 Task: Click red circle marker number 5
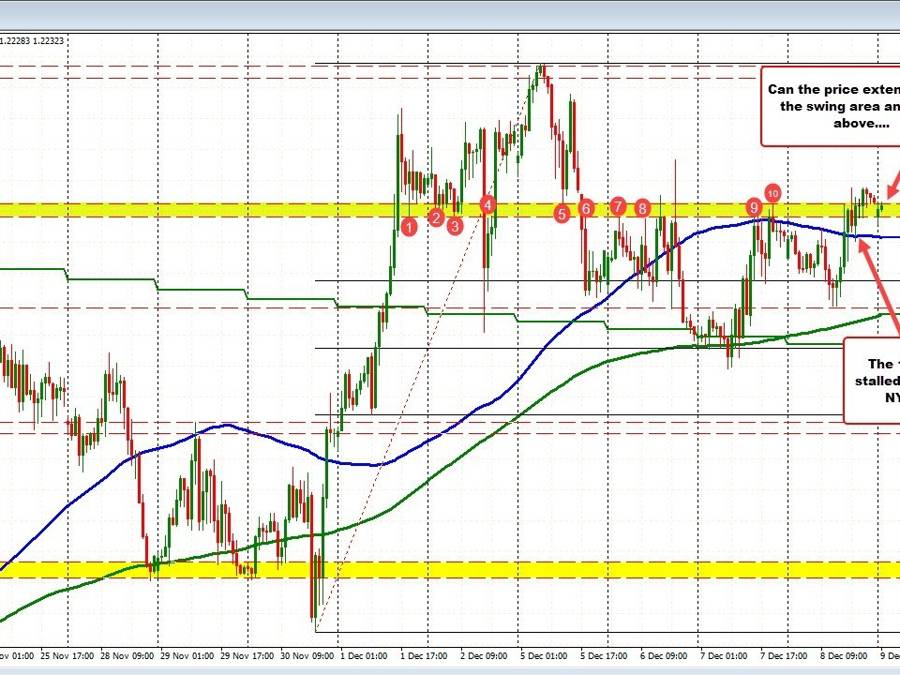coord(562,213)
